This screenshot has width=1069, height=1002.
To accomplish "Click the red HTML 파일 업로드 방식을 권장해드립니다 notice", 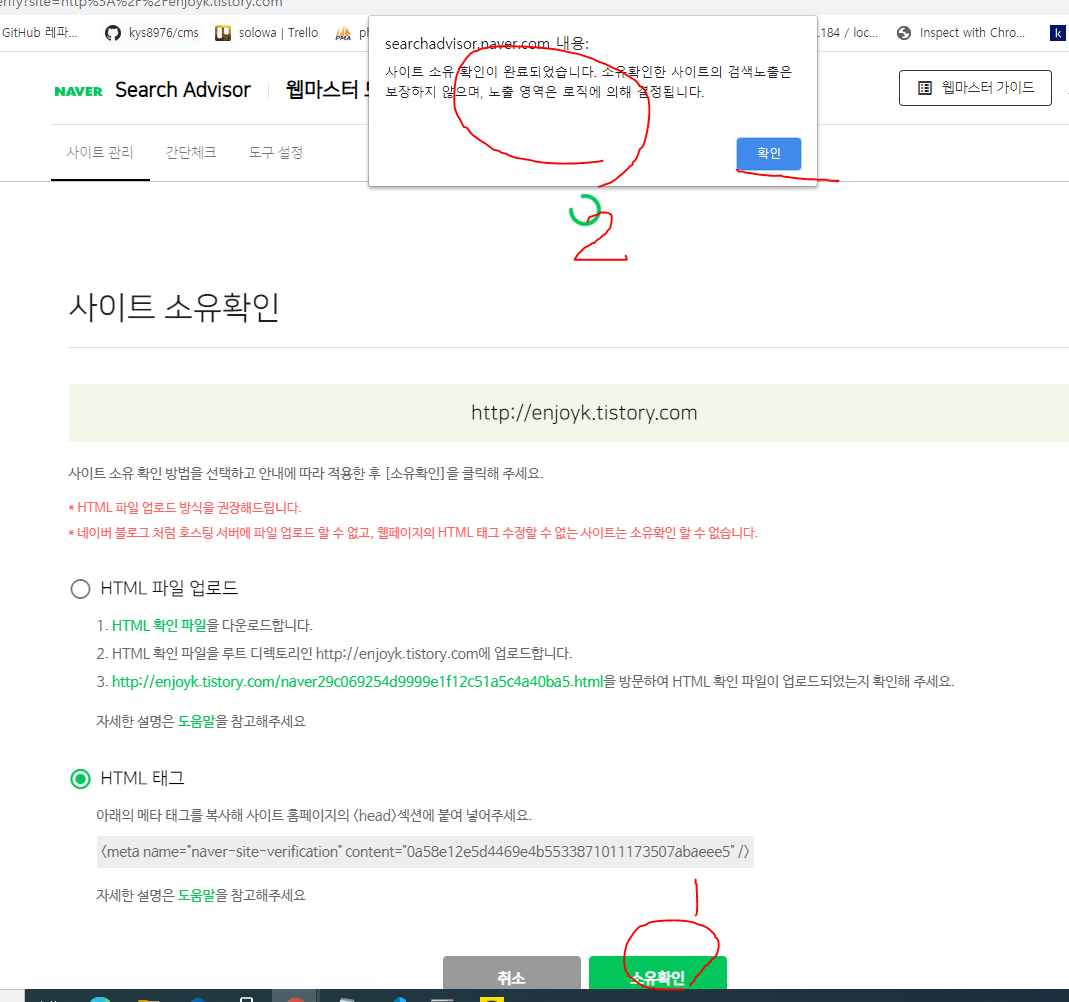I will 185,508.
